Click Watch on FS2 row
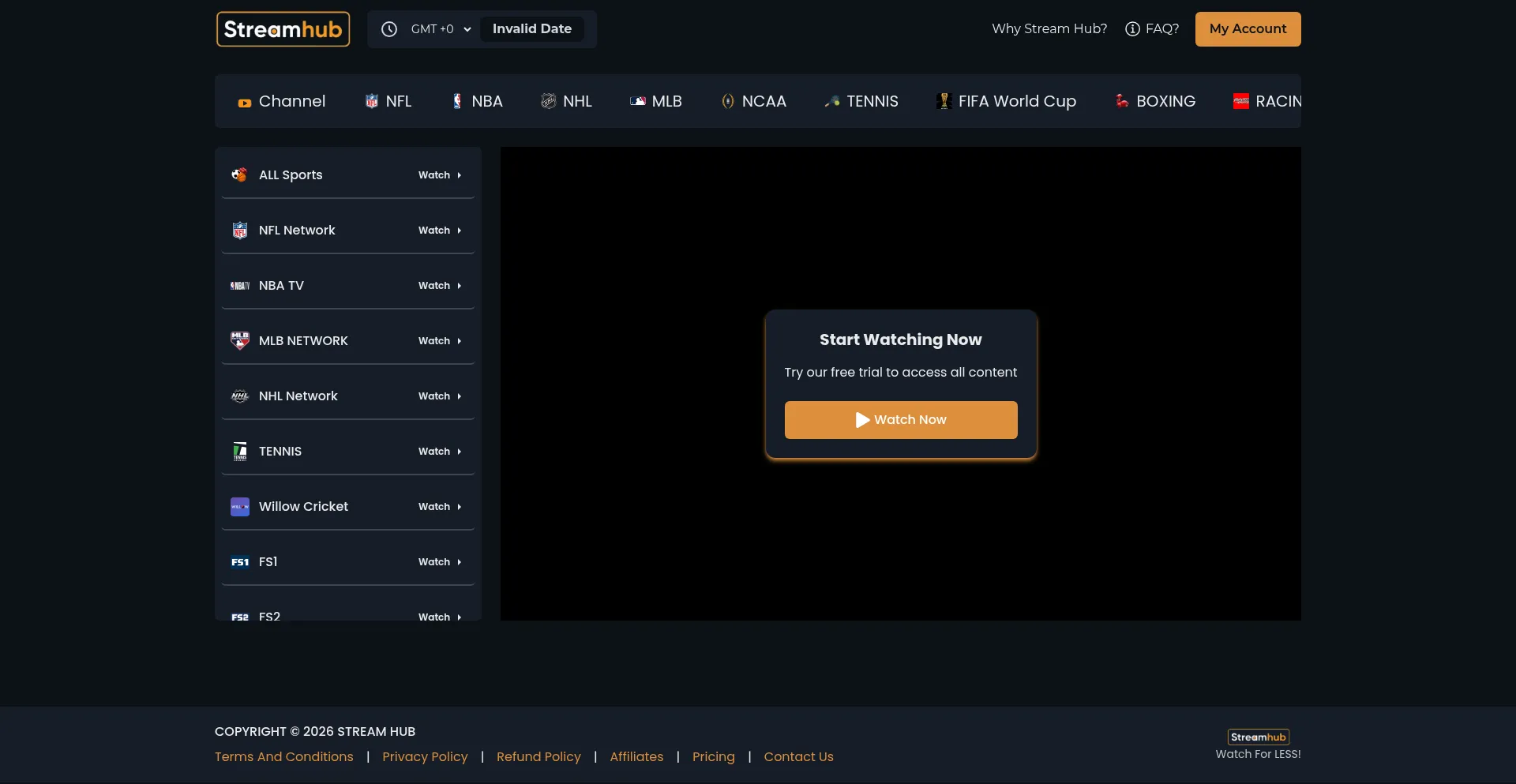This screenshot has height=784, width=1516. [440, 617]
